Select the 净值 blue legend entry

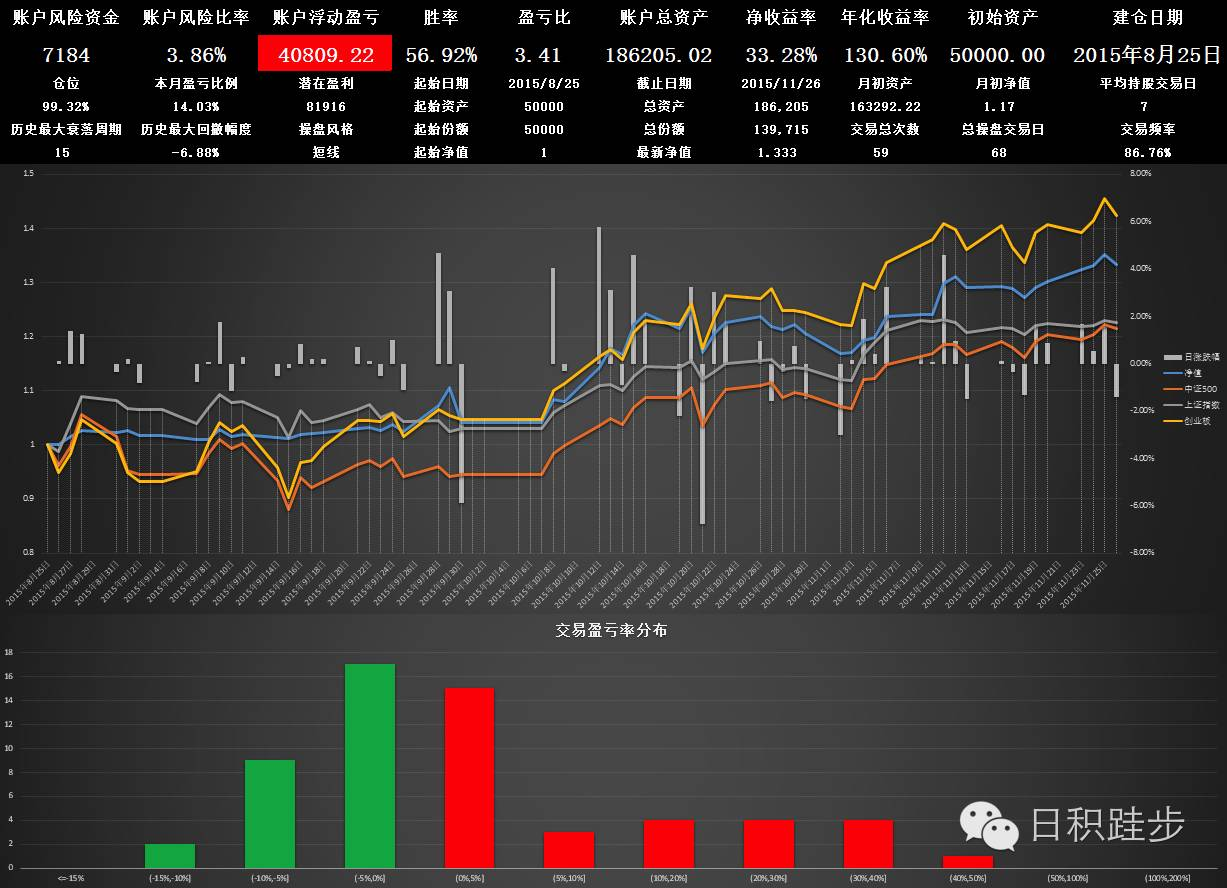[x=1192, y=372]
